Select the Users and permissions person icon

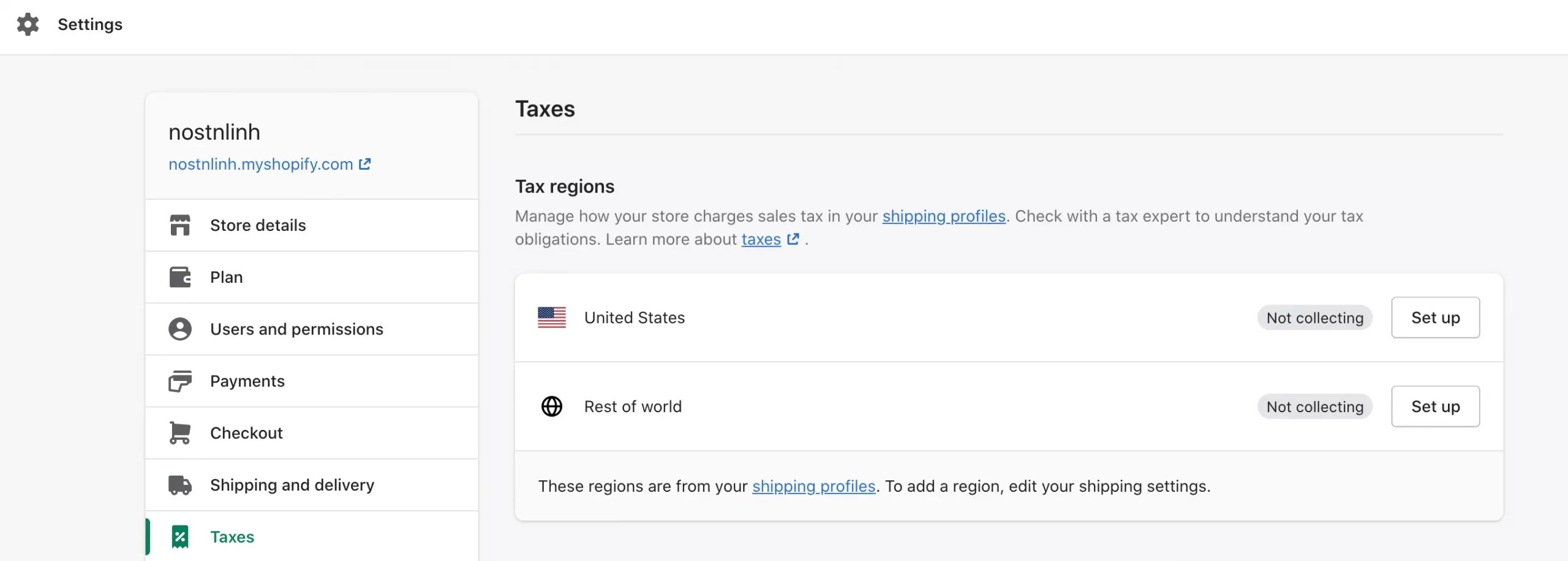click(x=179, y=329)
